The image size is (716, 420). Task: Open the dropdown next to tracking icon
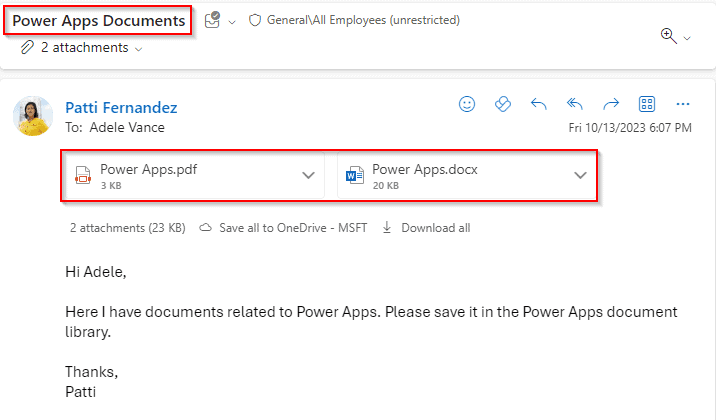pos(232,22)
